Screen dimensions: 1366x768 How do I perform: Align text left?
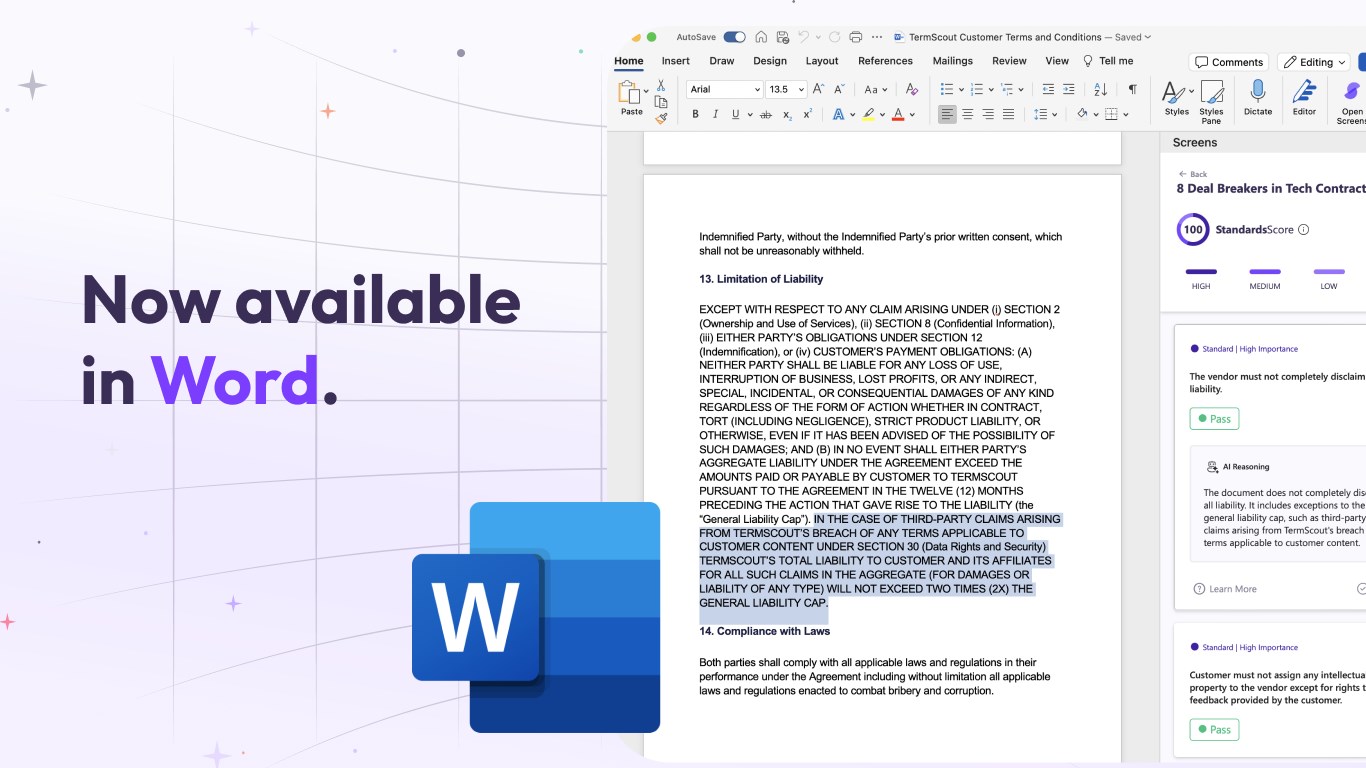(x=947, y=115)
